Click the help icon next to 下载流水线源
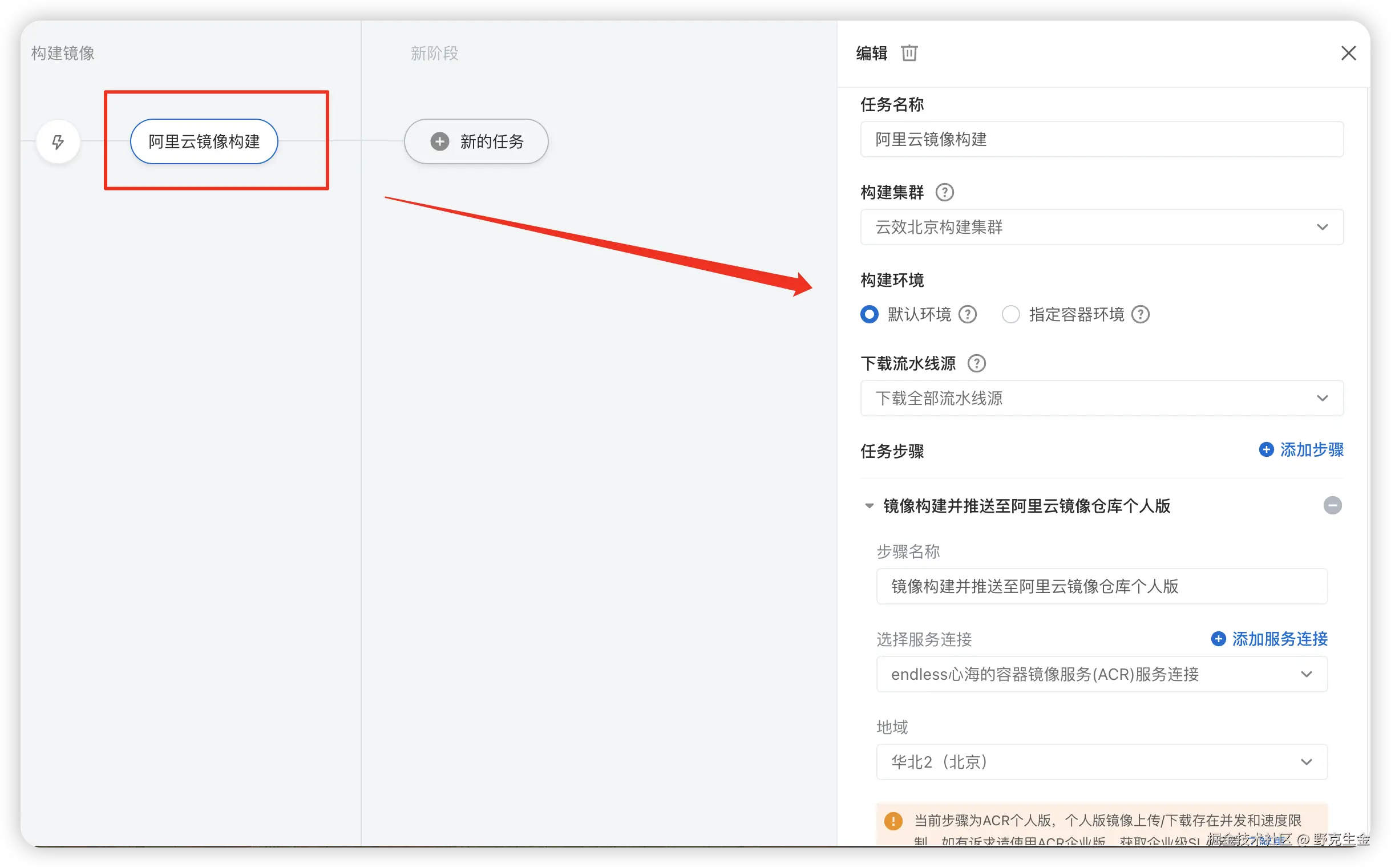The width and height of the screenshot is (1391, 868). (976, 363)
